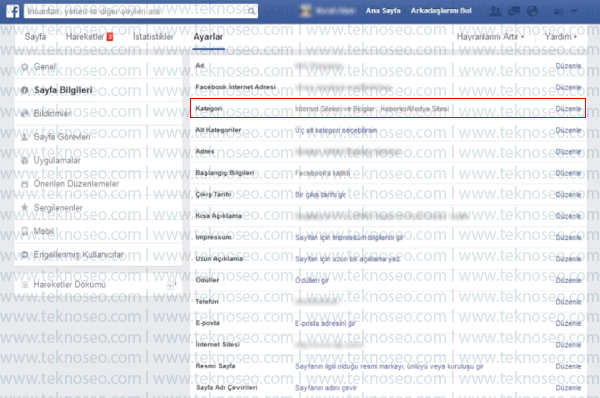600x398 pixels.
Task: Click 'Sayfan için uzun bir açıklama yaz'
Action: click(x=347, y=259)
